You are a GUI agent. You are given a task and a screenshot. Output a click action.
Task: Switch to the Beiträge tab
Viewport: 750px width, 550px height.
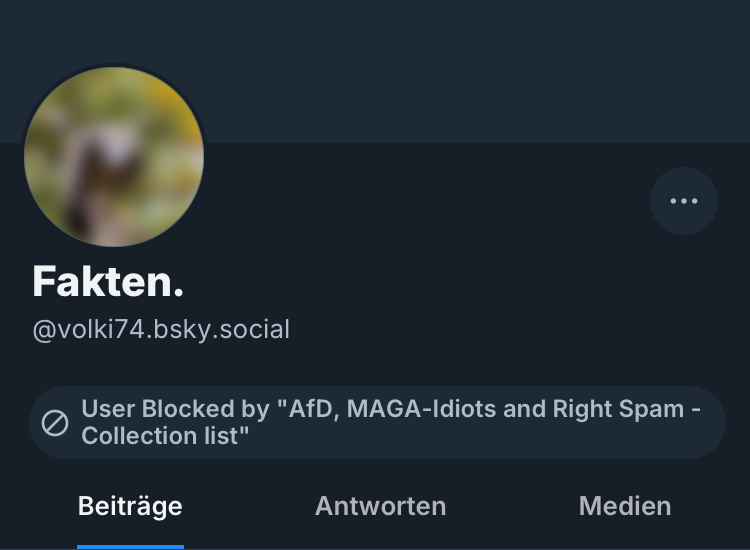click(130, 506)
